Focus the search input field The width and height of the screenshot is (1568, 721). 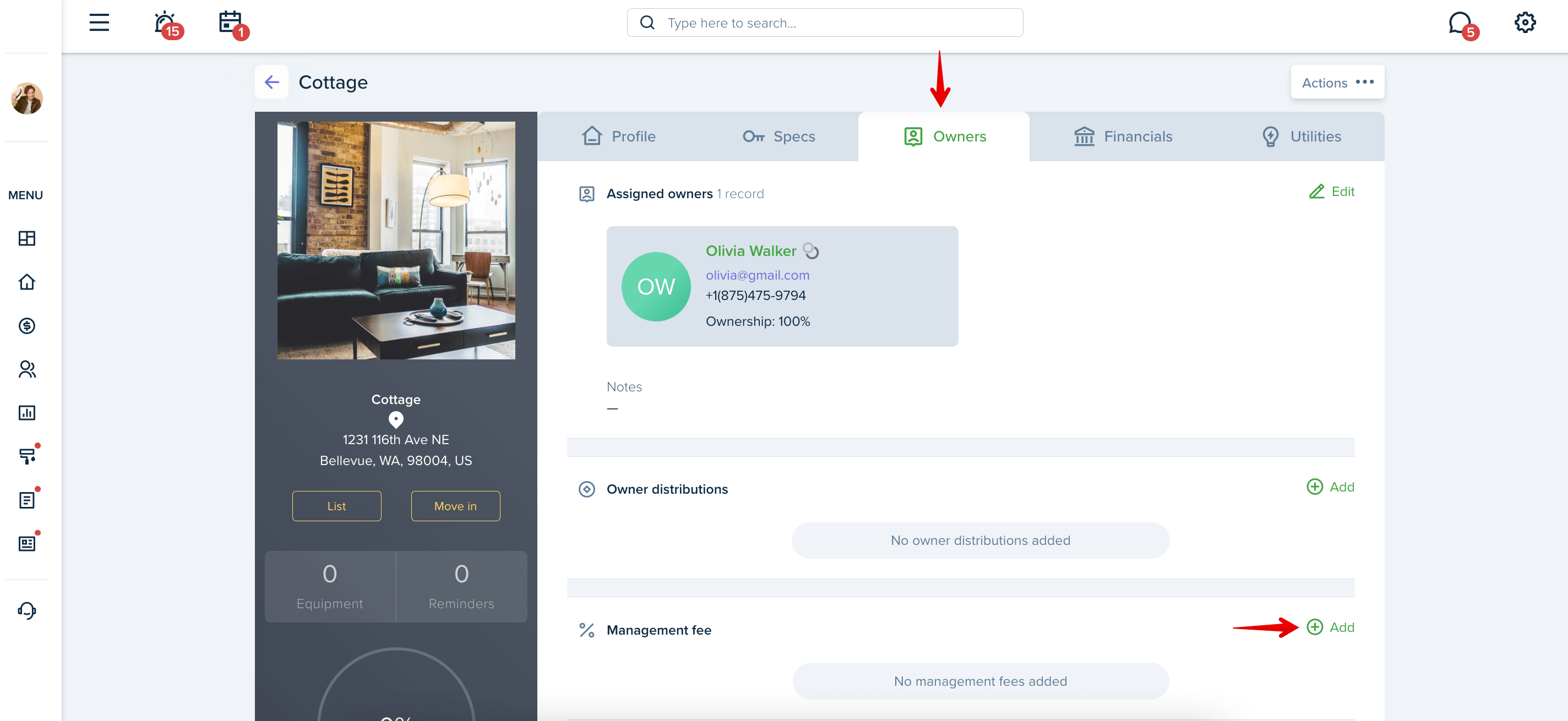825,23
